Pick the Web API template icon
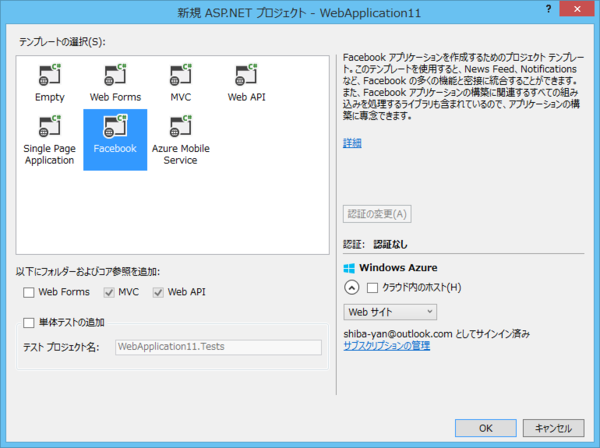The image size is (600, 448). [x=246, y=75]
